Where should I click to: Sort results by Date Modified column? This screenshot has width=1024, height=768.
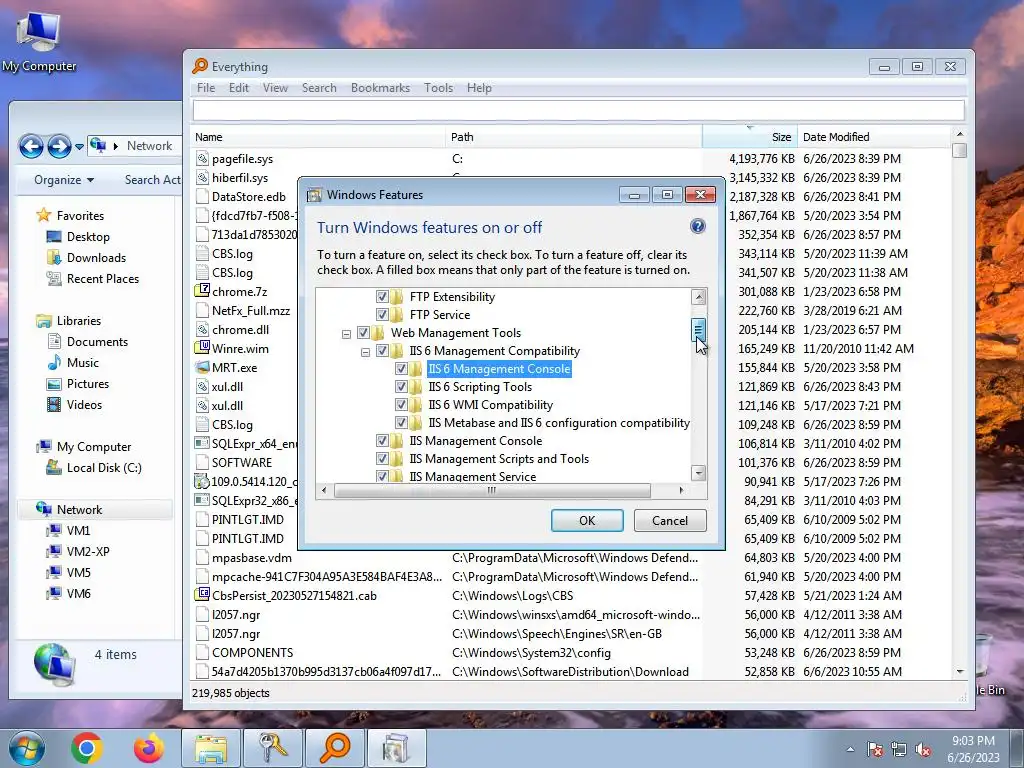point(874,137)
